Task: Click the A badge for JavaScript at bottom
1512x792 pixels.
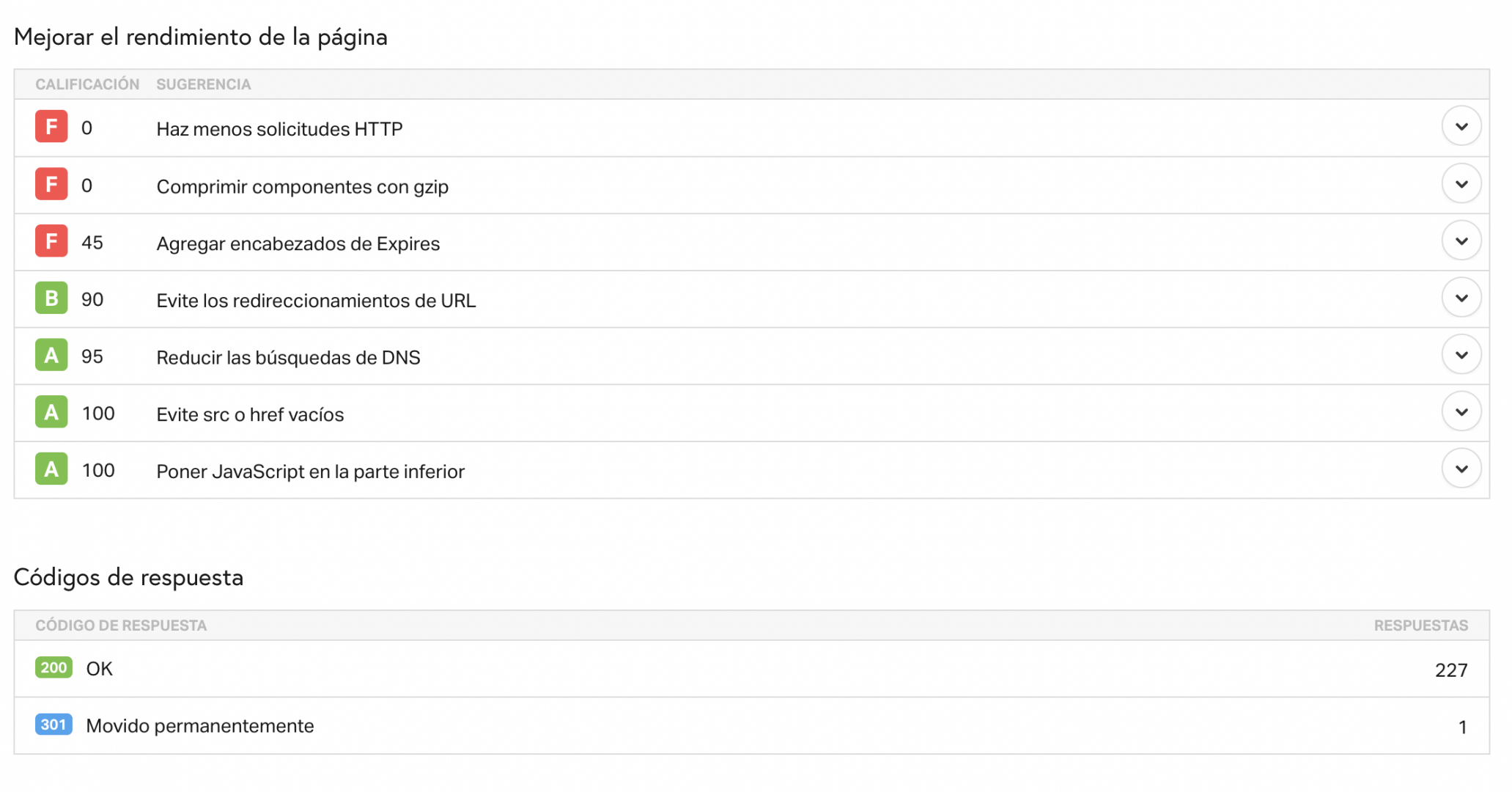Action: click(51, 469)
